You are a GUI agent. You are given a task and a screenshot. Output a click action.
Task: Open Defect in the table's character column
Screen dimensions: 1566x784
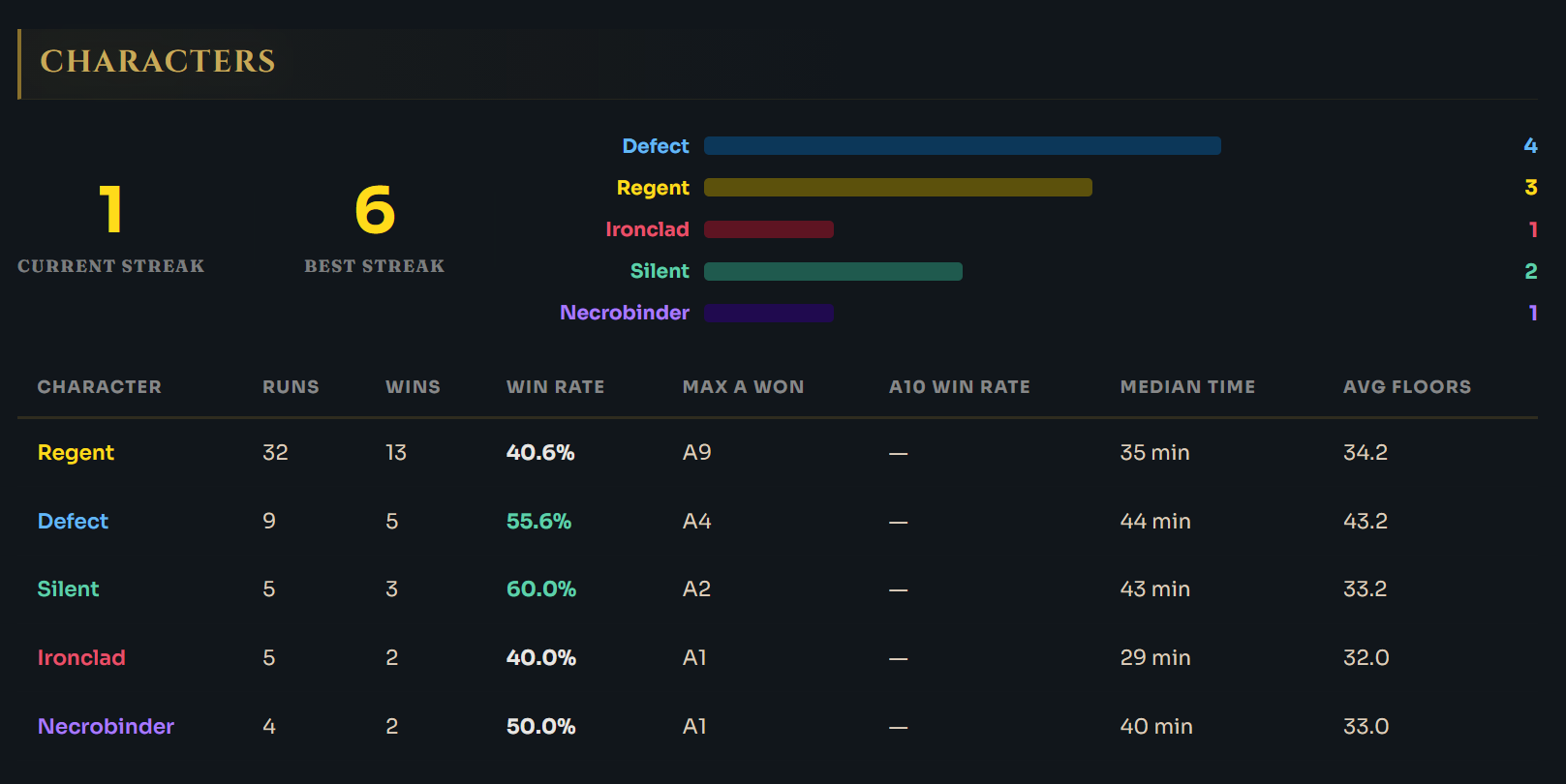(x=73, y=522)
